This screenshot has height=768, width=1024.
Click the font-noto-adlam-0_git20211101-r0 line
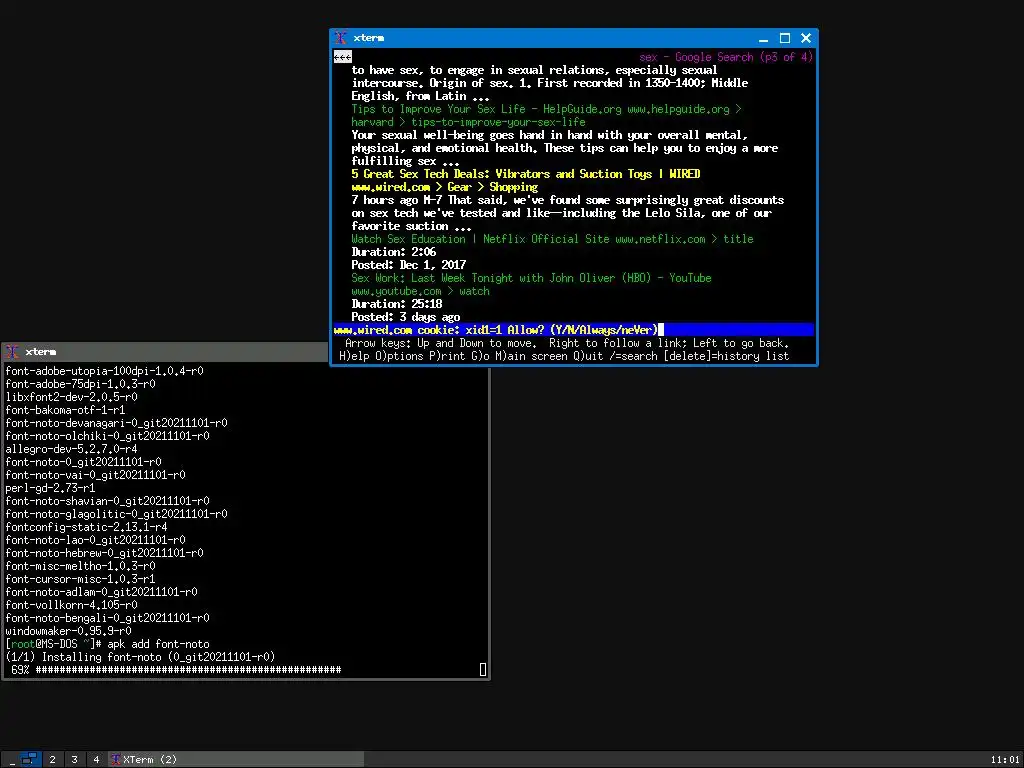click(x=101, y=592)
